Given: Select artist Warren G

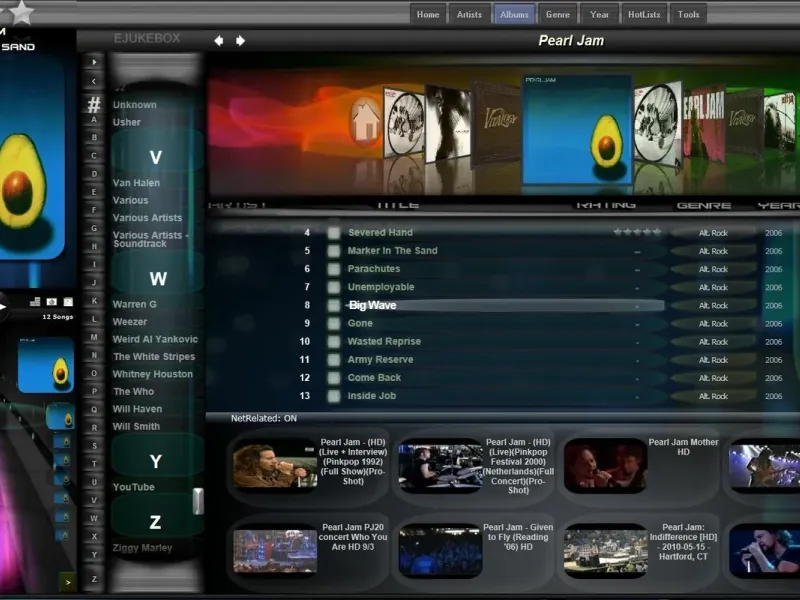Looking at the screenshot, I should point(134,305).
